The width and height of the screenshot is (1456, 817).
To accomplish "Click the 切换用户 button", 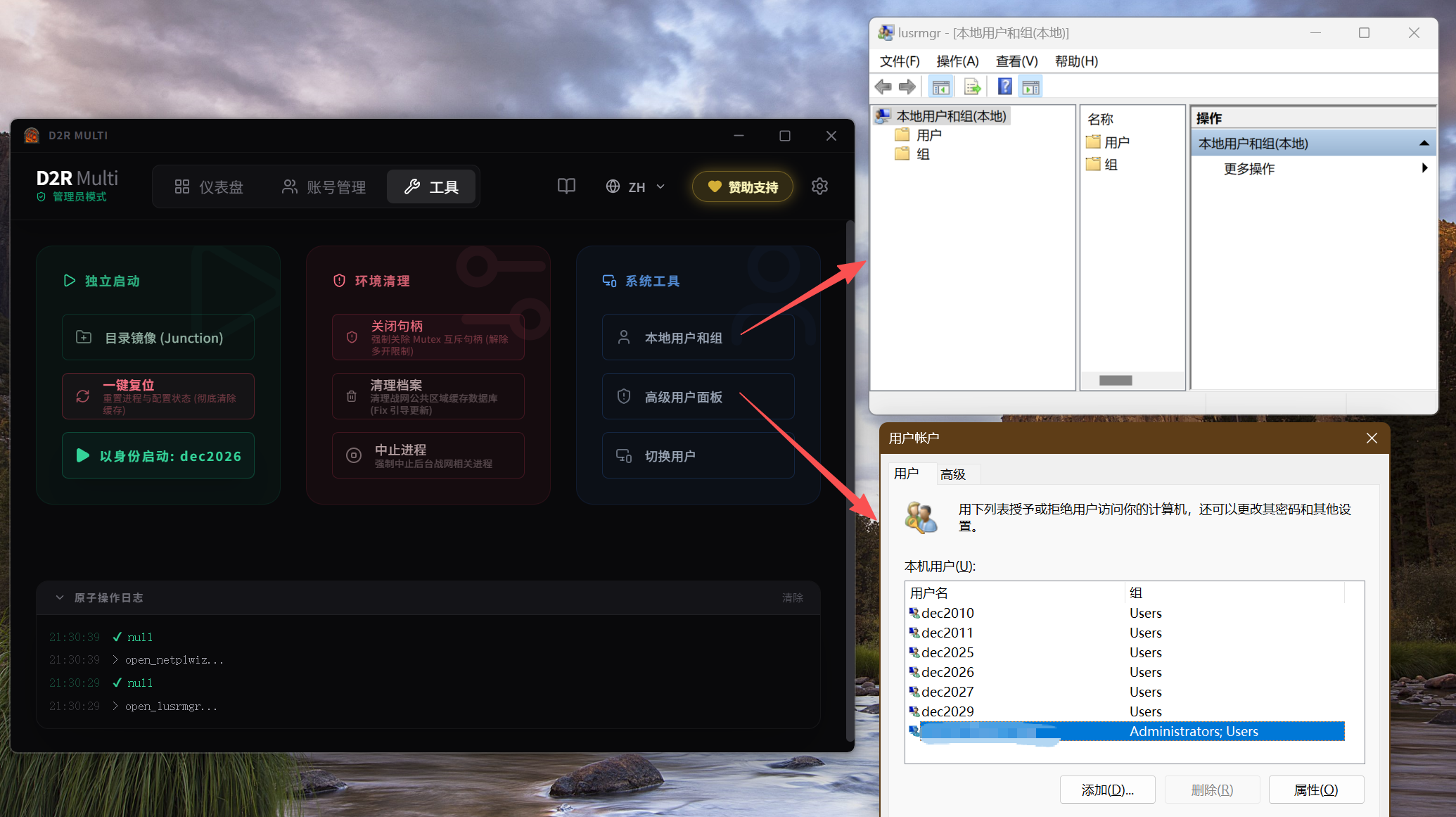I will click(x=698, y=455).
